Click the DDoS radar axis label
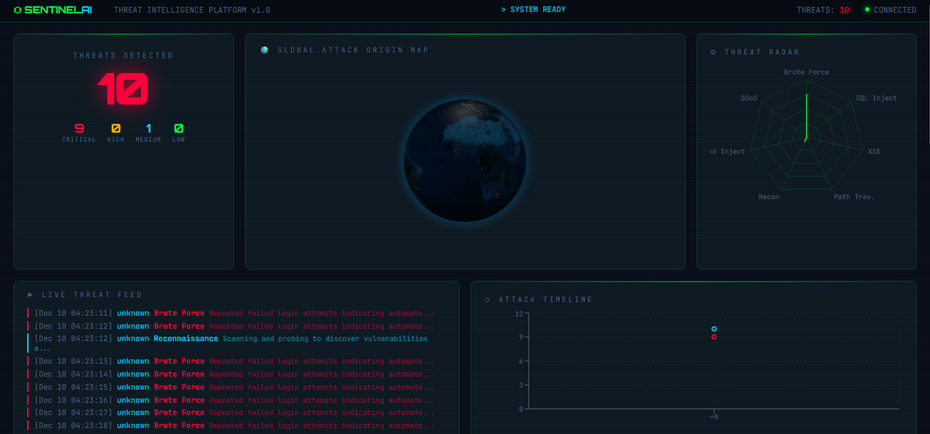 point(749,98)
